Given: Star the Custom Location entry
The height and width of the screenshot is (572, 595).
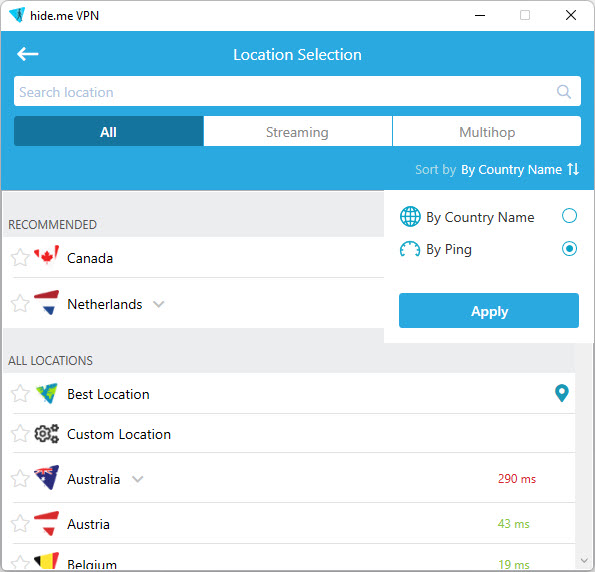Looking at the screenshot, I should [x=20, y=433].
